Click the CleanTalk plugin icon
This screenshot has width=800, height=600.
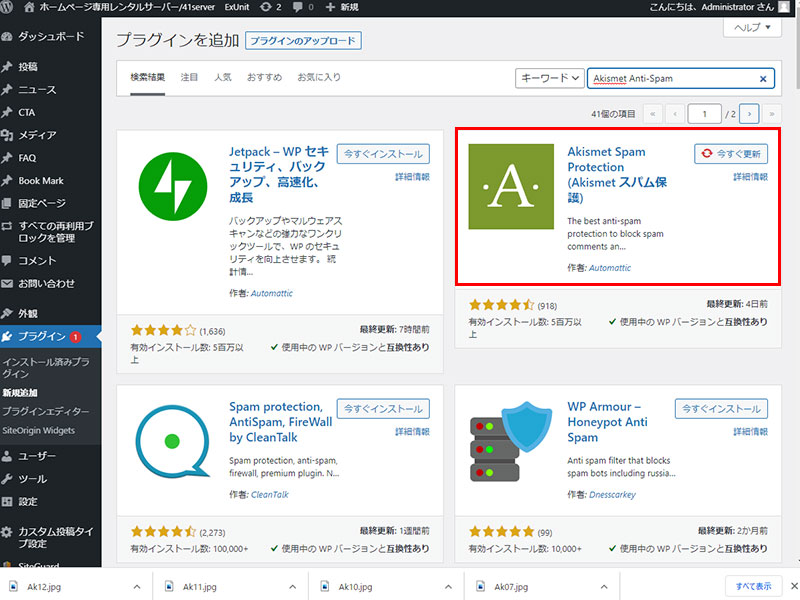174,442
